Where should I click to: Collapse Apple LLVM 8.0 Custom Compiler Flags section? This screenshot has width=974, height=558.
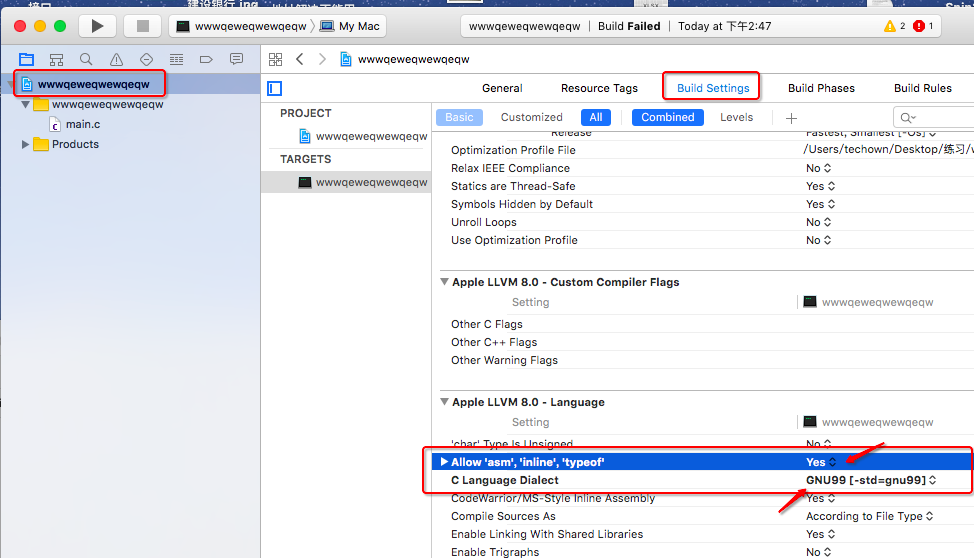[445, 281]
